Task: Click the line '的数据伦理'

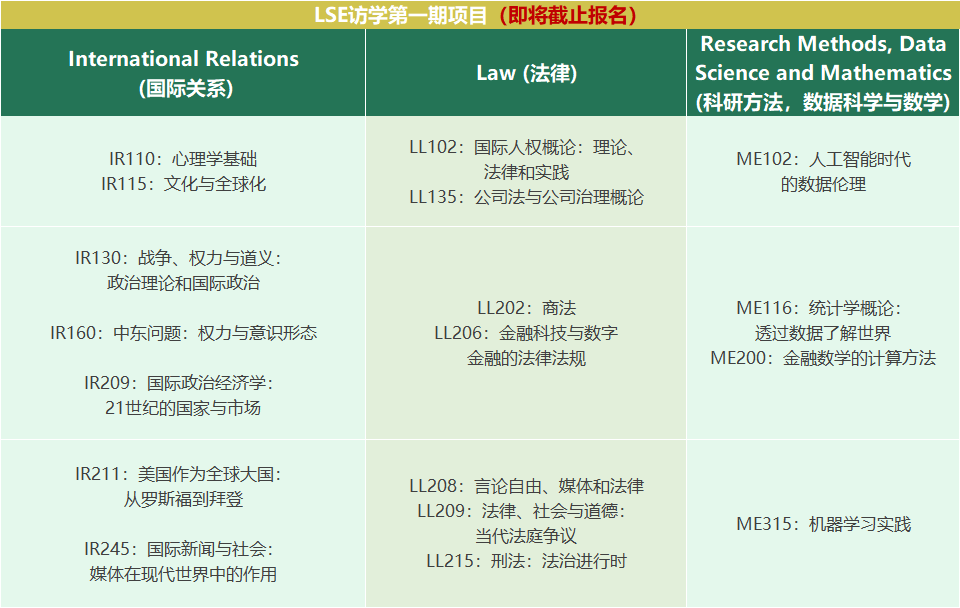Action: coord(823,184)
